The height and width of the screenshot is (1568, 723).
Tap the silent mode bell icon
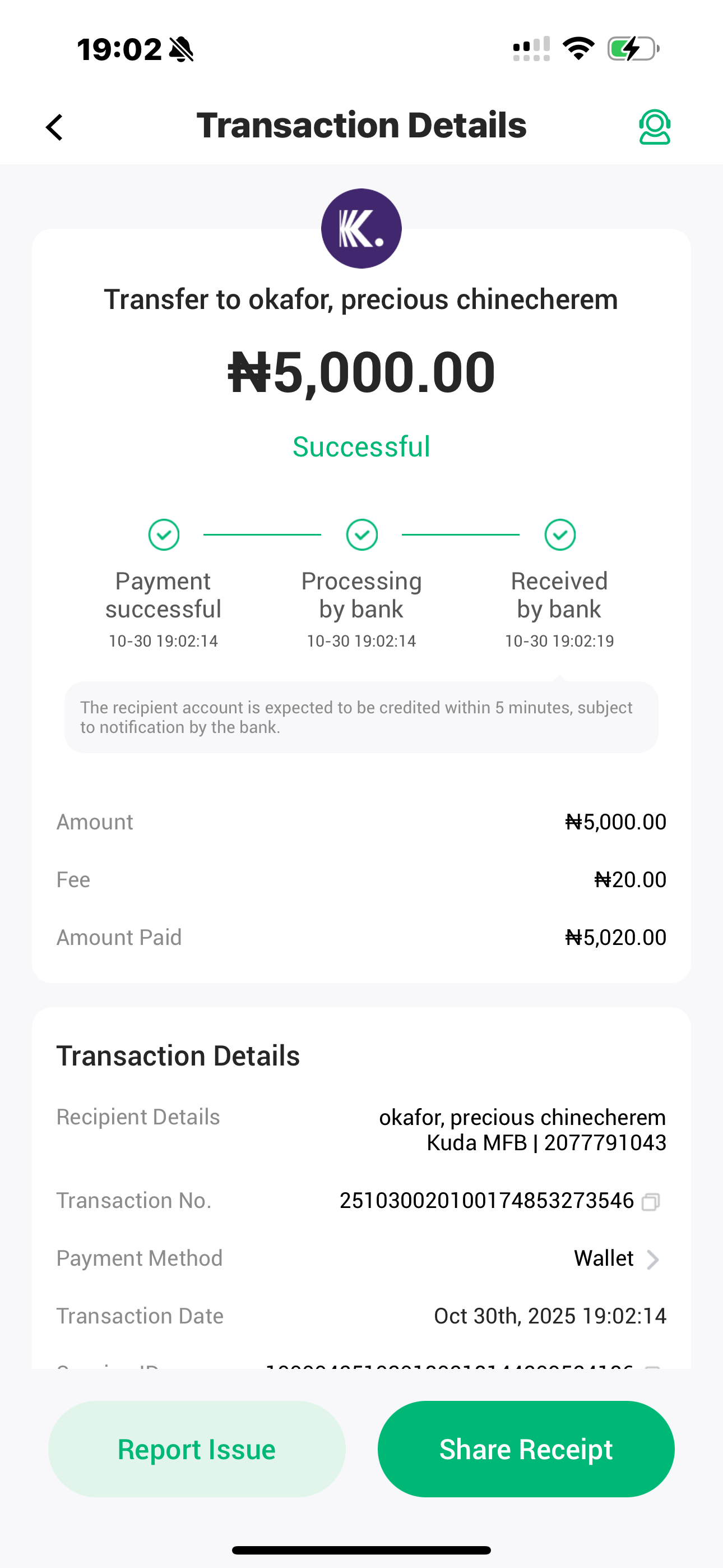click(182, 49)
